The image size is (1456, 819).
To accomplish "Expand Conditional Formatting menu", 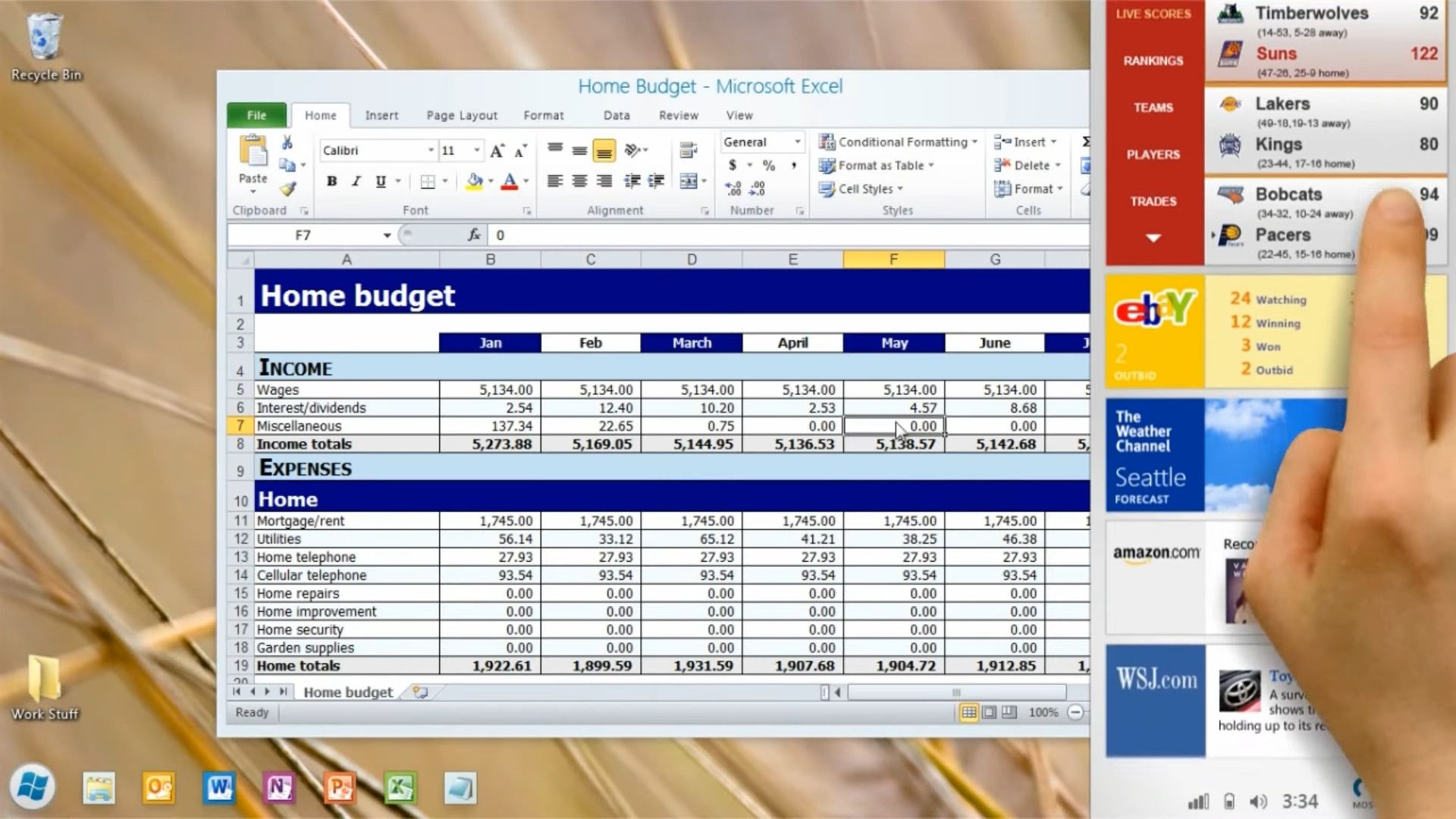I will (x=898, y=142).
